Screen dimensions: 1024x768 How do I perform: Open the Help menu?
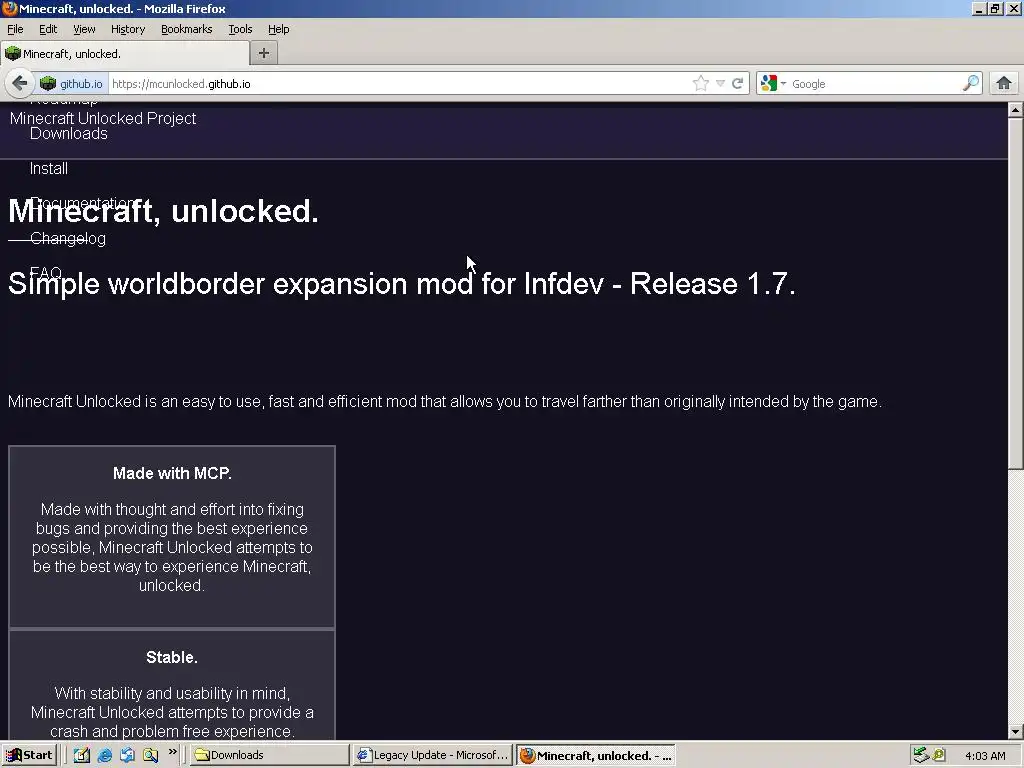click(x=279, y=29)
